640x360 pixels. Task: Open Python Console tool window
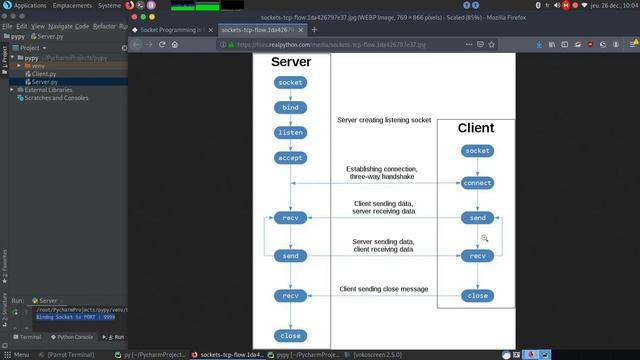pyautogui.click(x=72, y=337)
